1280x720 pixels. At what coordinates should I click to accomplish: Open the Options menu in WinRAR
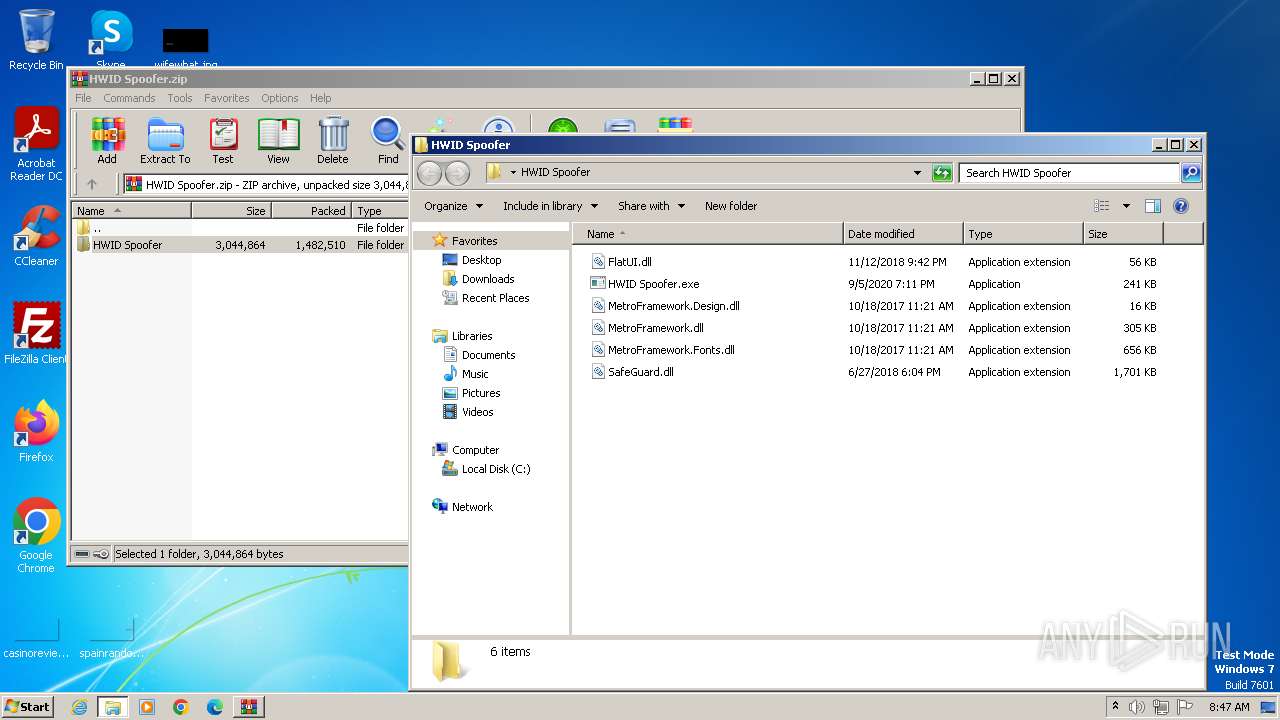tap(280, 98)
